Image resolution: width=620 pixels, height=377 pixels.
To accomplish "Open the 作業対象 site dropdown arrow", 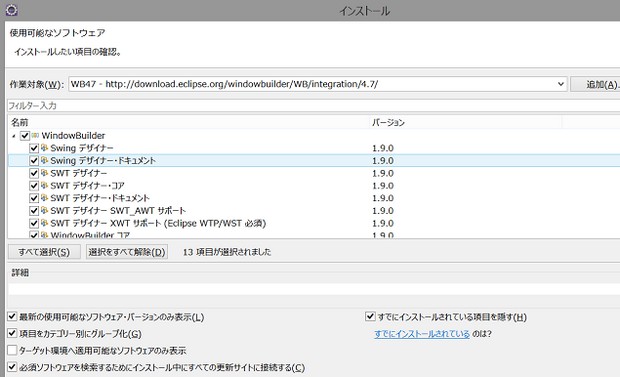I will click(x=561, y=84).
